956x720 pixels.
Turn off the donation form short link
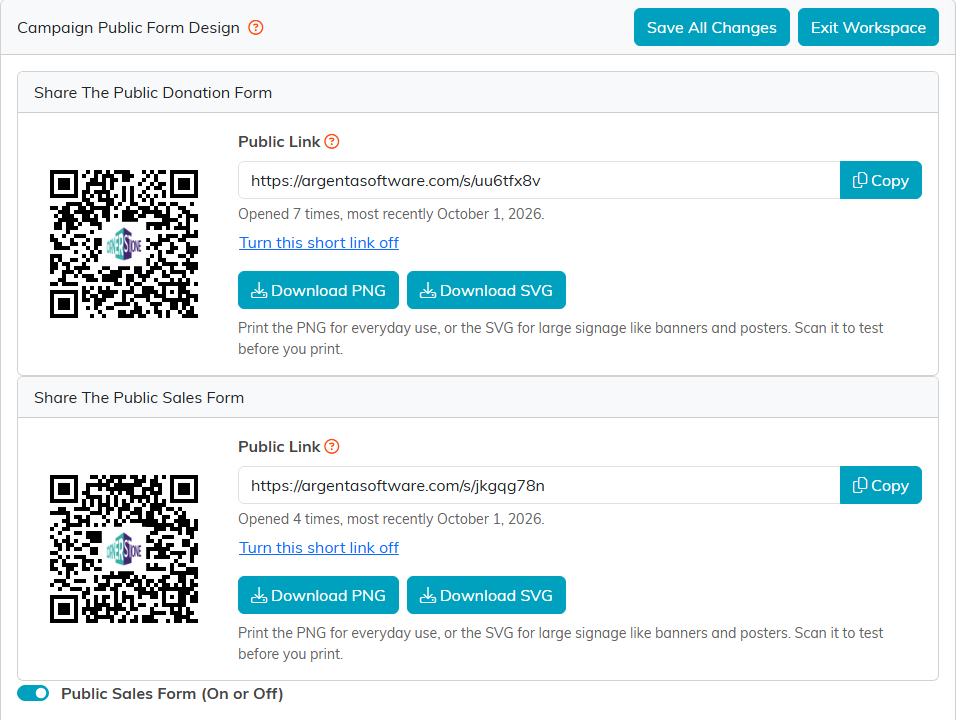[319, 243]
